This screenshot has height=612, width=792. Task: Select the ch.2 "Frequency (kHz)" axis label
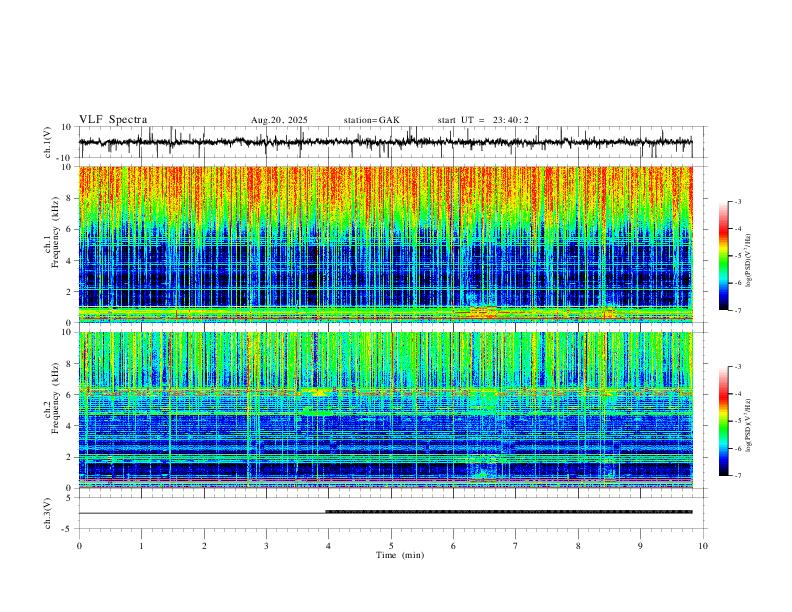tap(55, 398)
